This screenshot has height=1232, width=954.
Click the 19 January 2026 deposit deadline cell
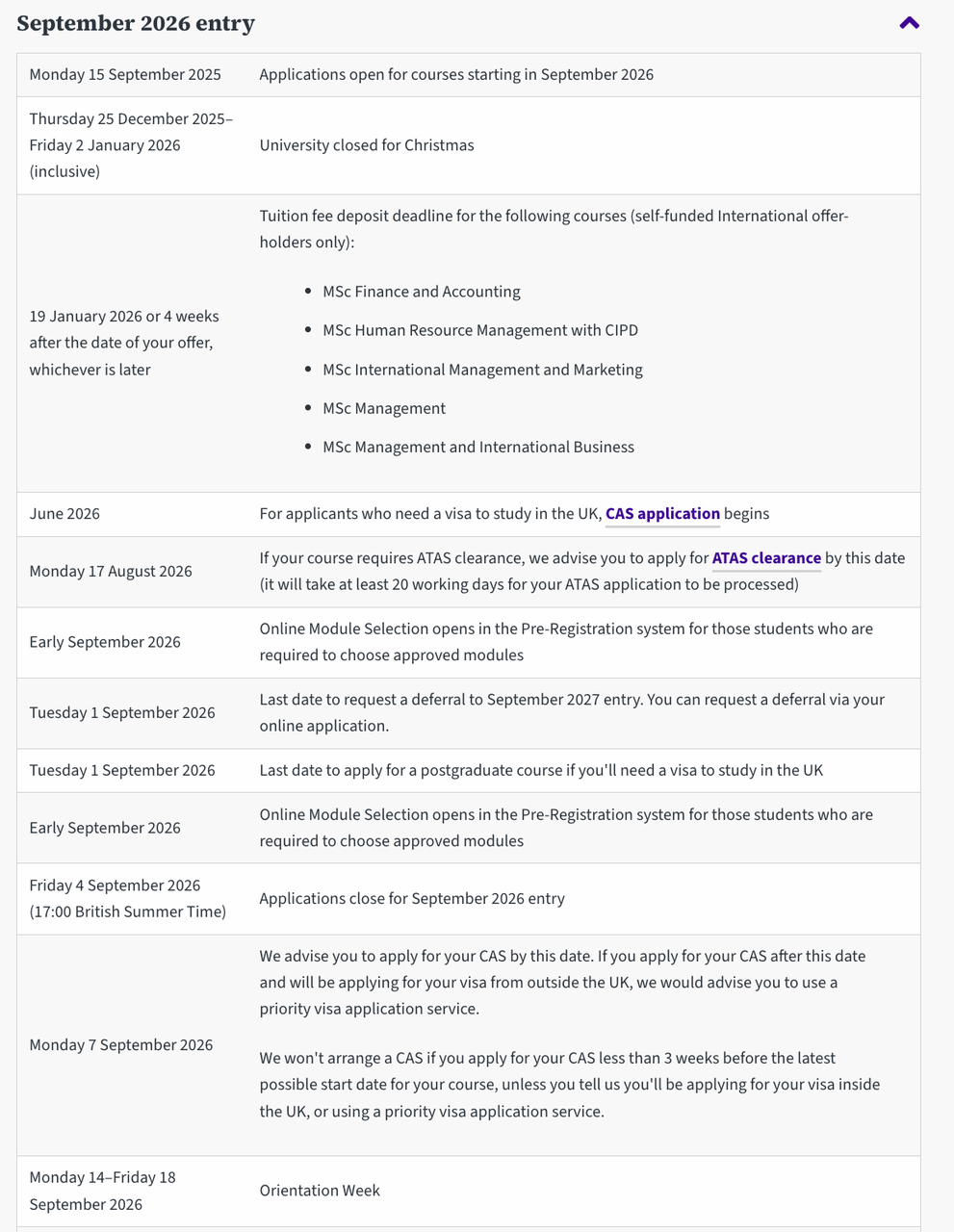pos(124,343)
